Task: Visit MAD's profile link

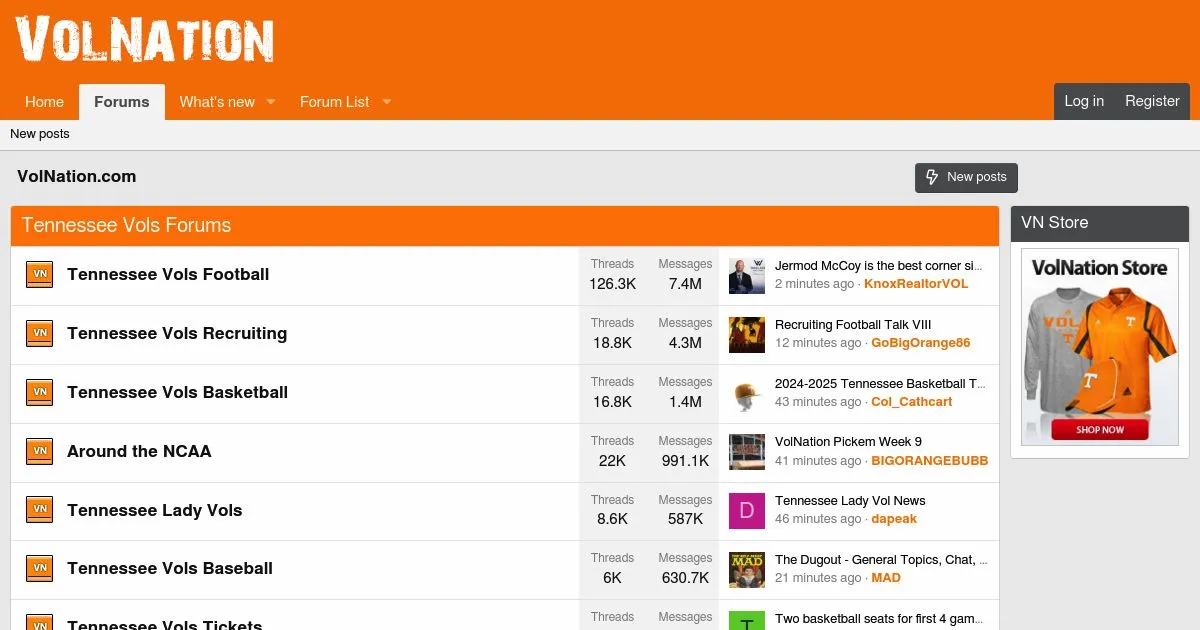Action: click(886, 578)
